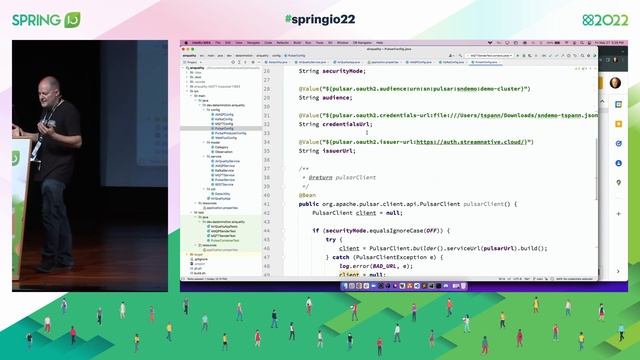Expand the target folder
The image size is (640, 360).
click(187, 254)
